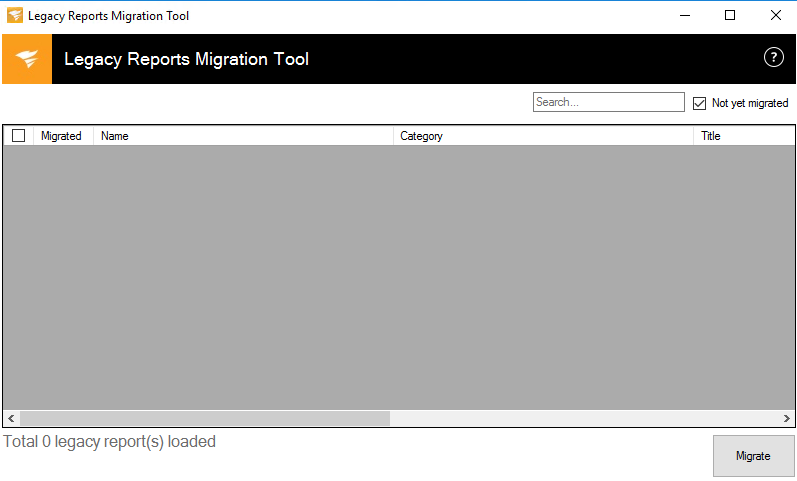Close the Legacy Reports Migration Tool window
Viewport: 797px width, 481px height.
[775, 15]
